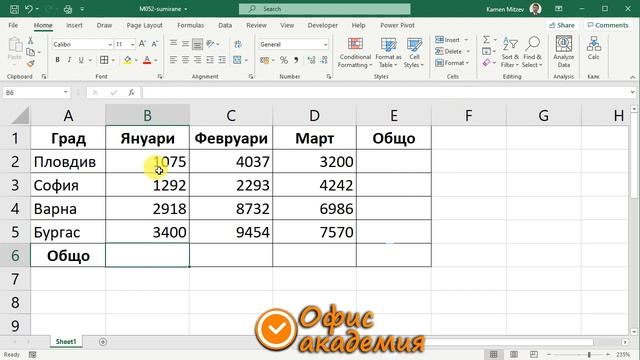Screen dimensions: 640x360
Task: Click Merge & Center icon
Action: coord(237,60)
